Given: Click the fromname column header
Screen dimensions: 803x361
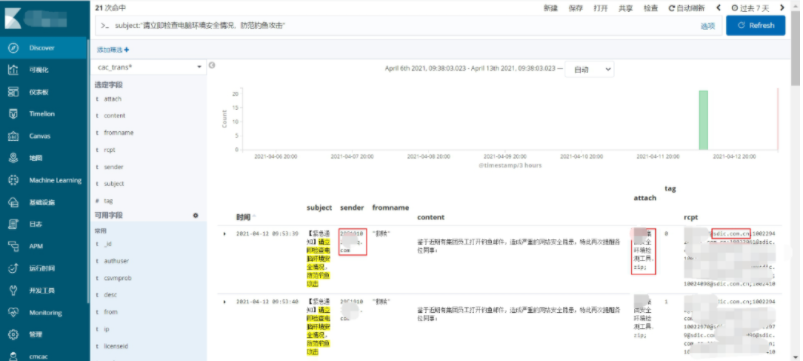Looking at the screenshot, I should (x=390, y=208).
